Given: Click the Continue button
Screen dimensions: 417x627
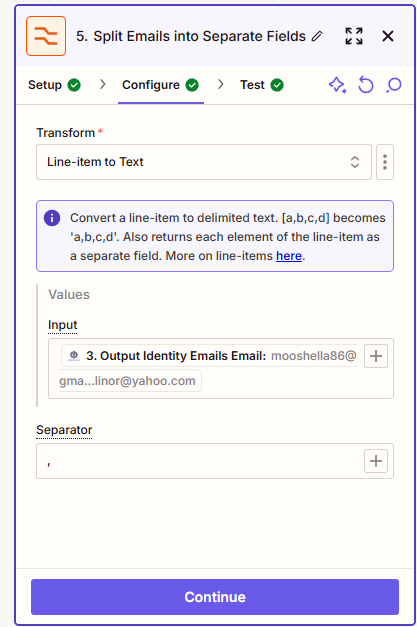Looking at the screenshot, I should (x=215, y=597).
